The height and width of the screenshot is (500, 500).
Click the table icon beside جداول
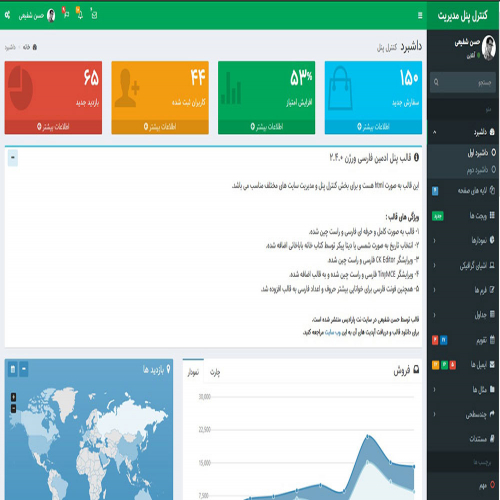click(492, 314)
